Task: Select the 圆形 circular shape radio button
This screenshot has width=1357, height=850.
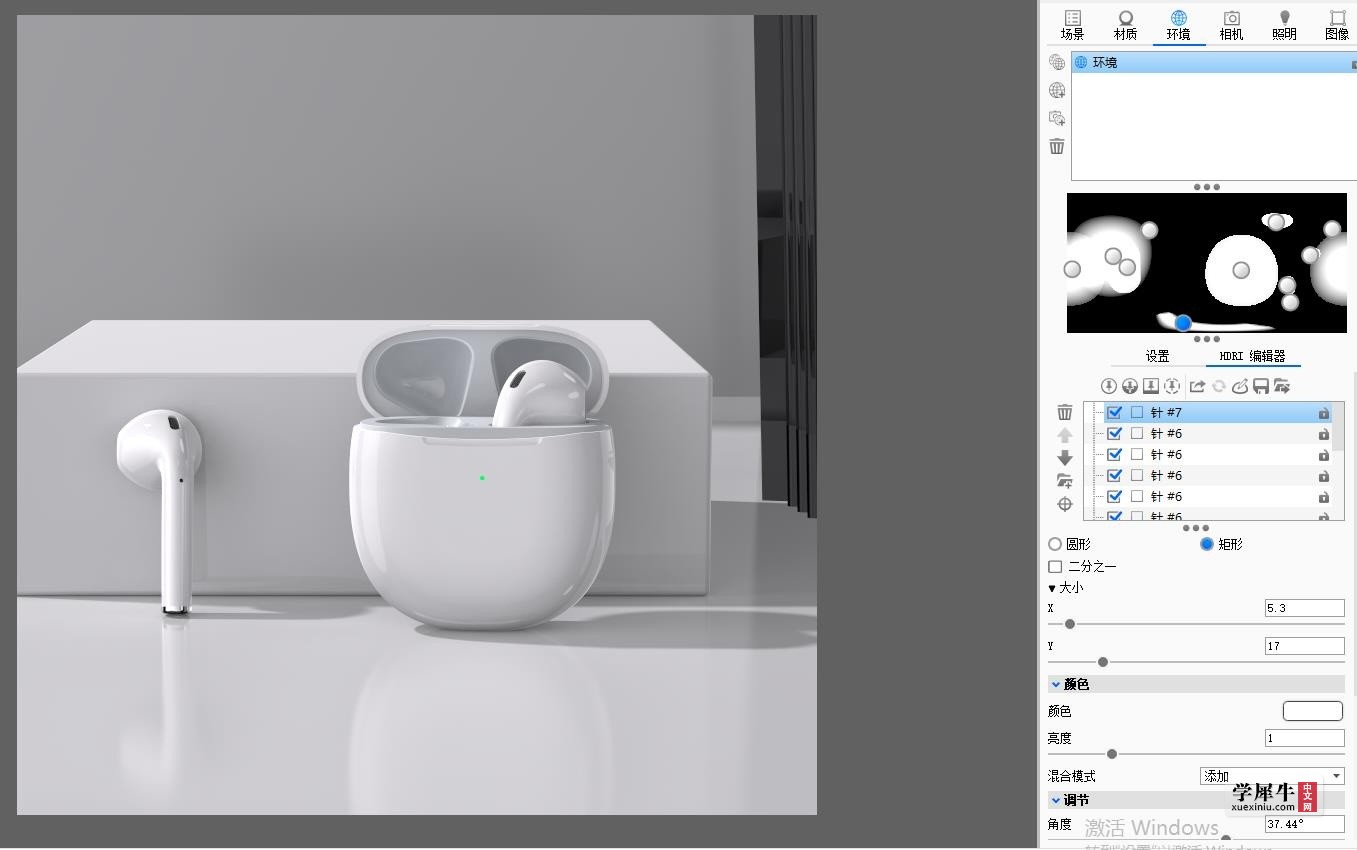Action: point(1055,544)
